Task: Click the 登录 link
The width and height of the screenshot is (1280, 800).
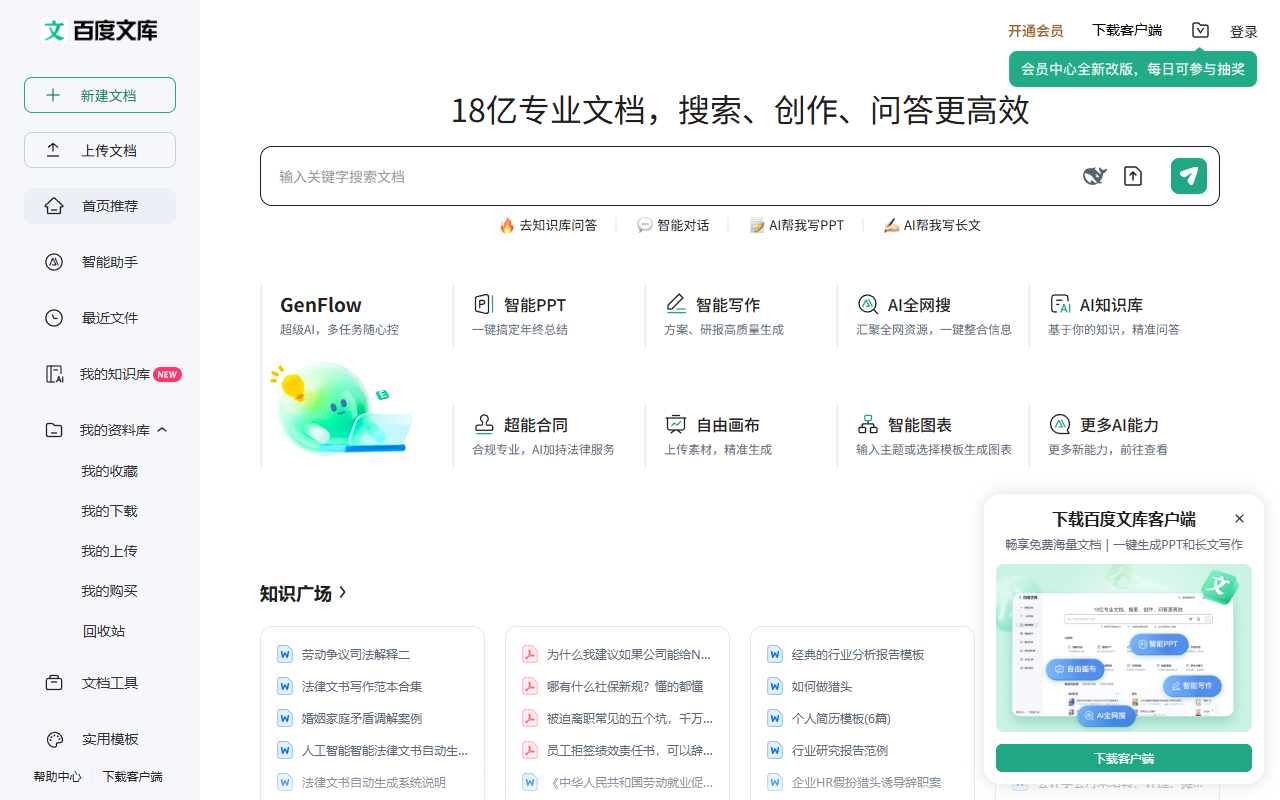Action: coord(1244,30)
